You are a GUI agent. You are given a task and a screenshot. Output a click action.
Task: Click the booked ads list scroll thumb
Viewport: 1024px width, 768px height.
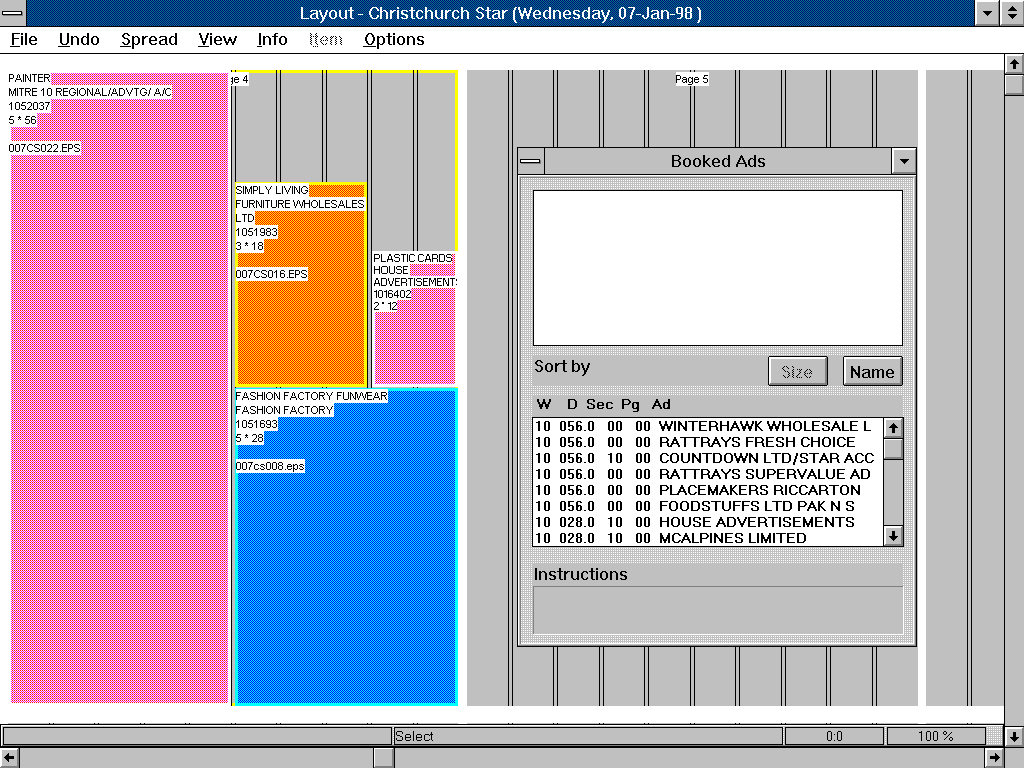coord(893,449)
